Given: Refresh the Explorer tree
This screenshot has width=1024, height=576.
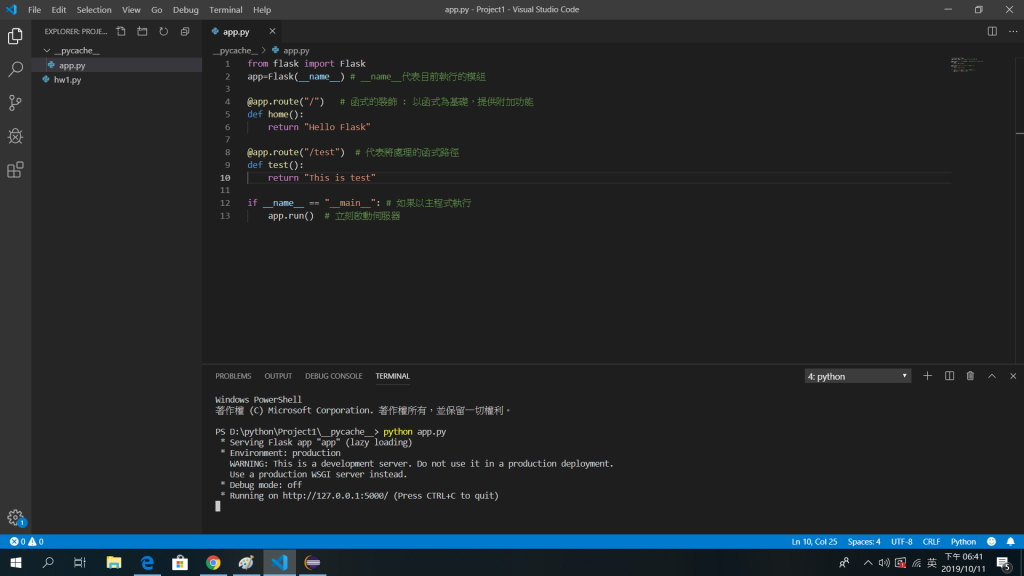Looking at the screenshot, I should pyautogui.click(x=163, y=31).
